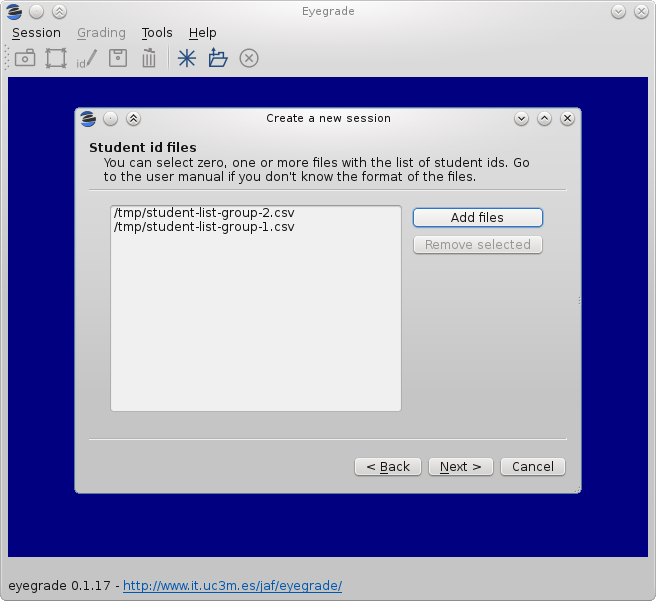Click the edit student id pencil icon
The image size is (656, 601).
[x=87, y=59]
